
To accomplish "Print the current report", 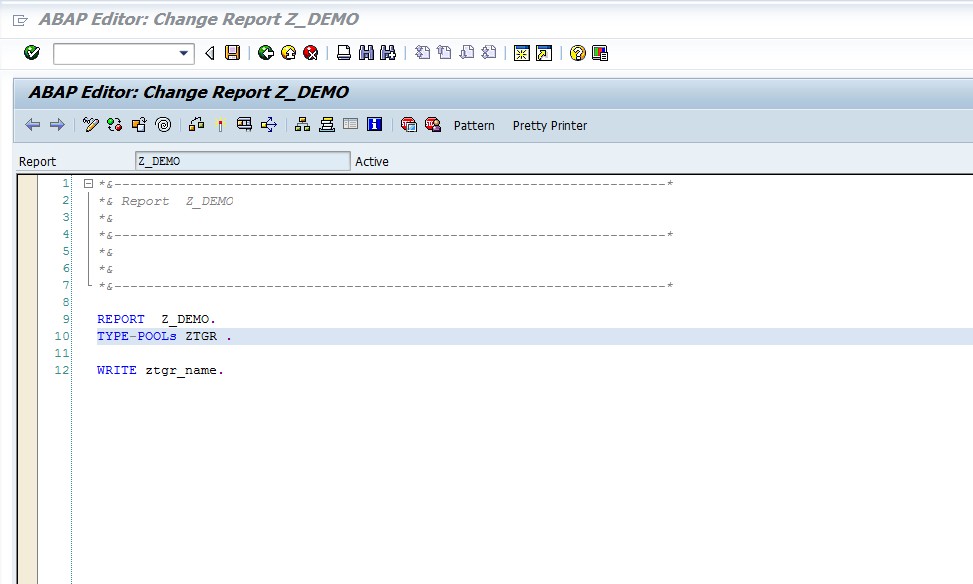I will click(344, 53).
